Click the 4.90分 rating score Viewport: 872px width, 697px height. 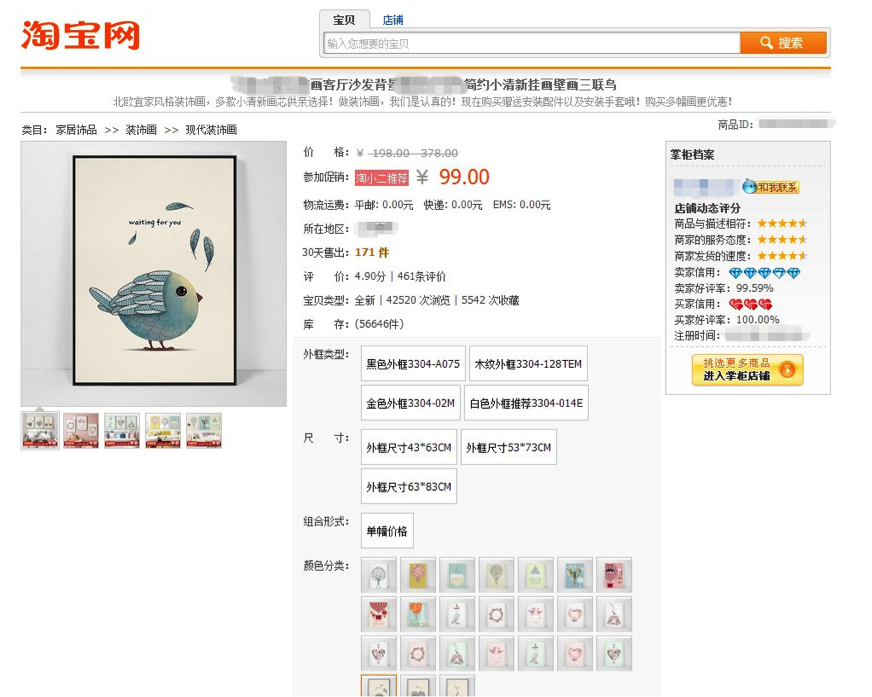pos(370,276)
